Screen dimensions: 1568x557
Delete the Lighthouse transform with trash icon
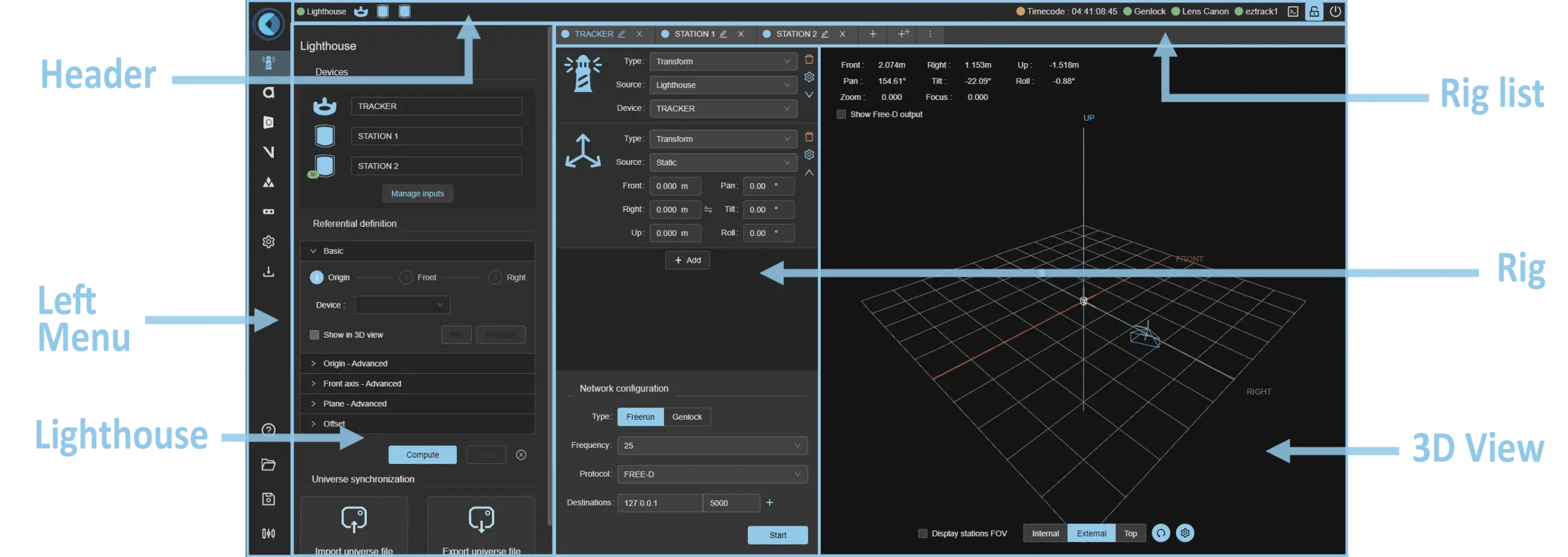click(x=809, y=59)
